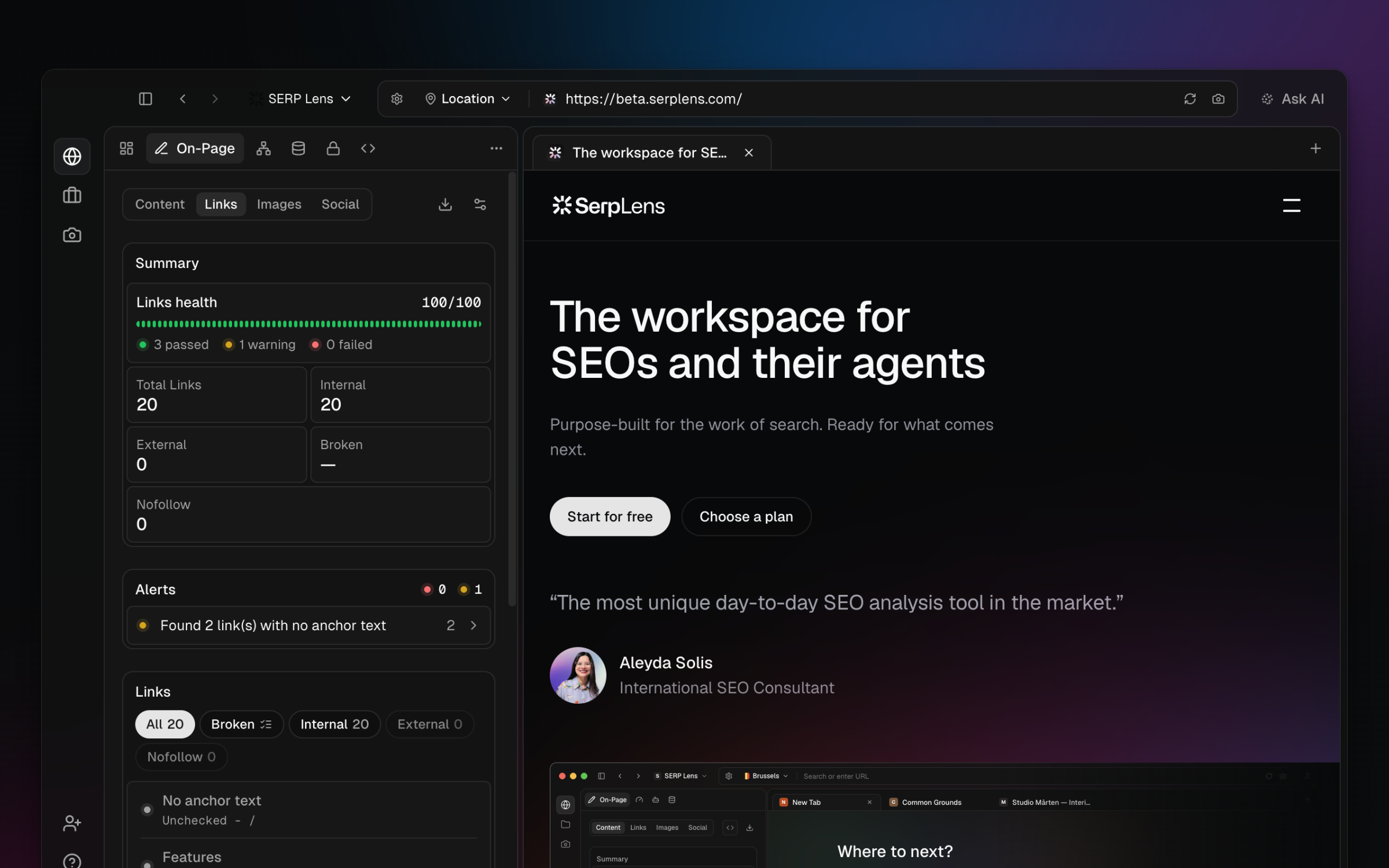
Task: Switch to the Content tab
Action: pyautogui.click(x=160, y=204)
